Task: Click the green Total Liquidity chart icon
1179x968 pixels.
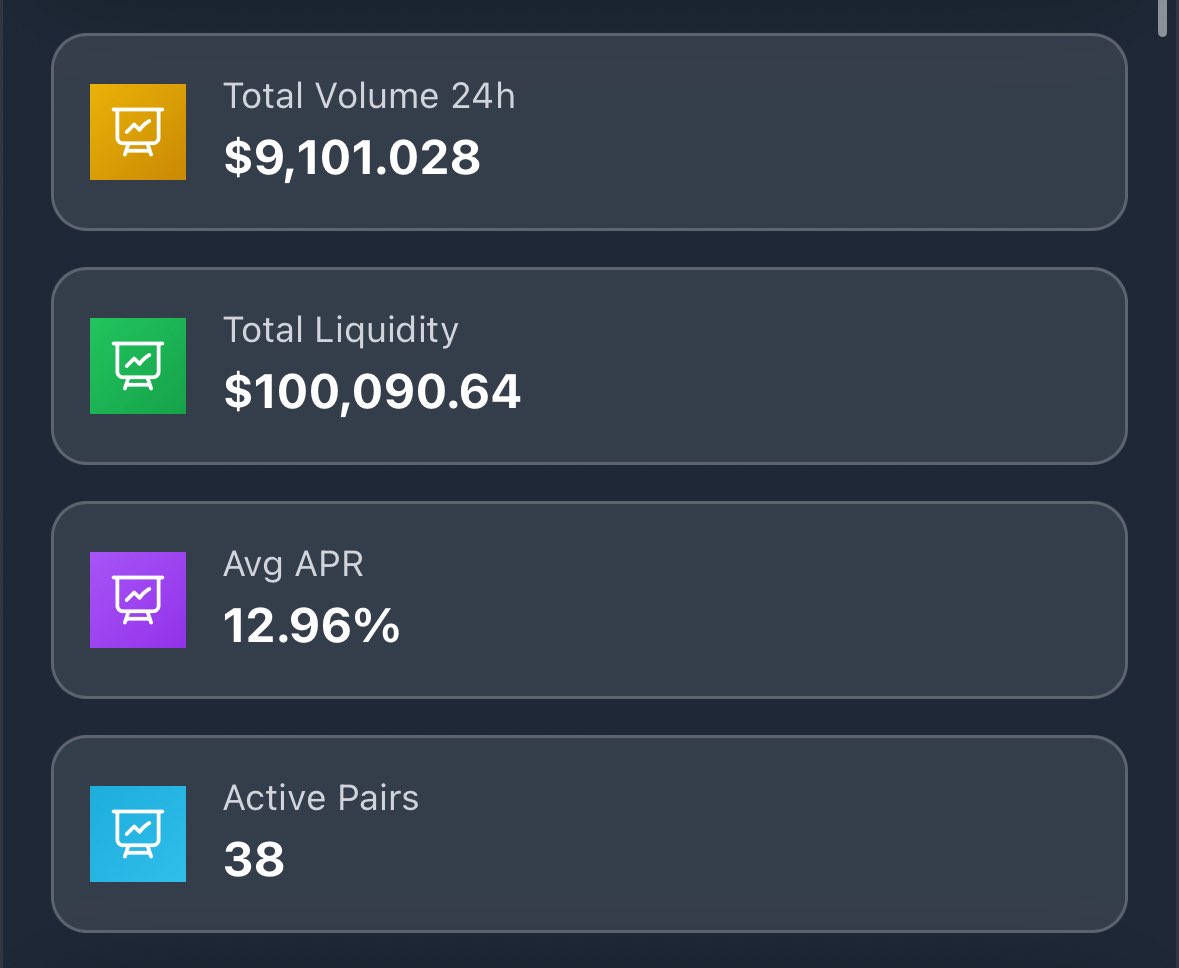Action: [138, 366]
